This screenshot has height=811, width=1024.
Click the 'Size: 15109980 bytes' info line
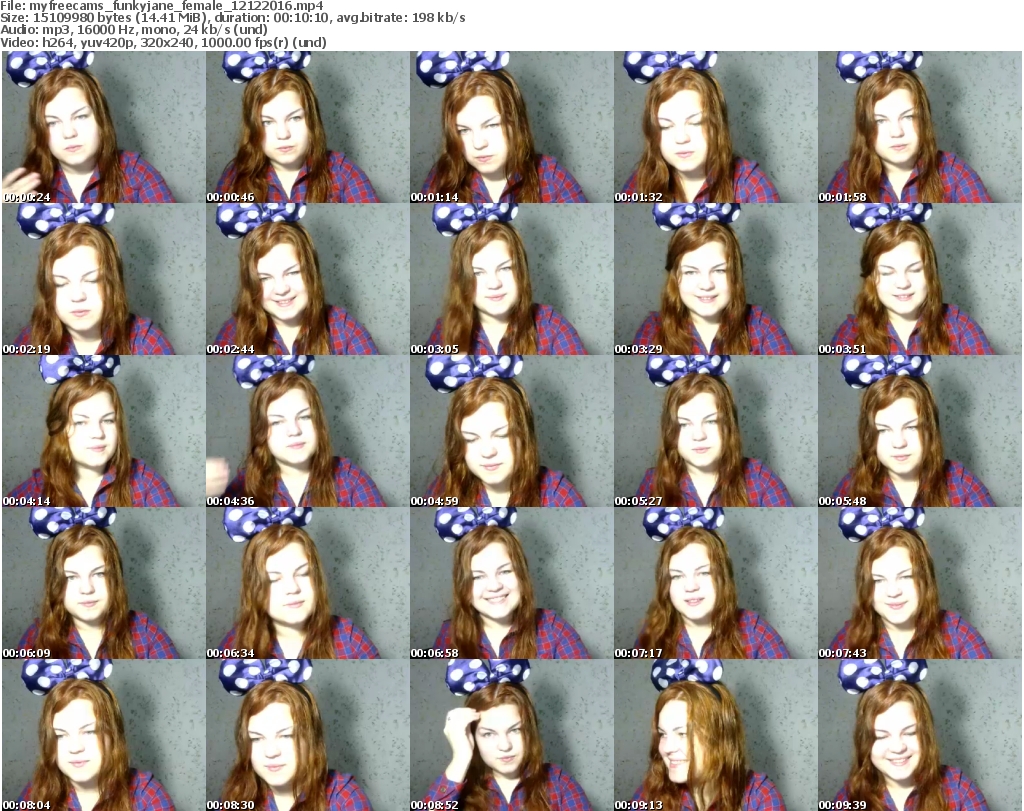pos(233,18)
